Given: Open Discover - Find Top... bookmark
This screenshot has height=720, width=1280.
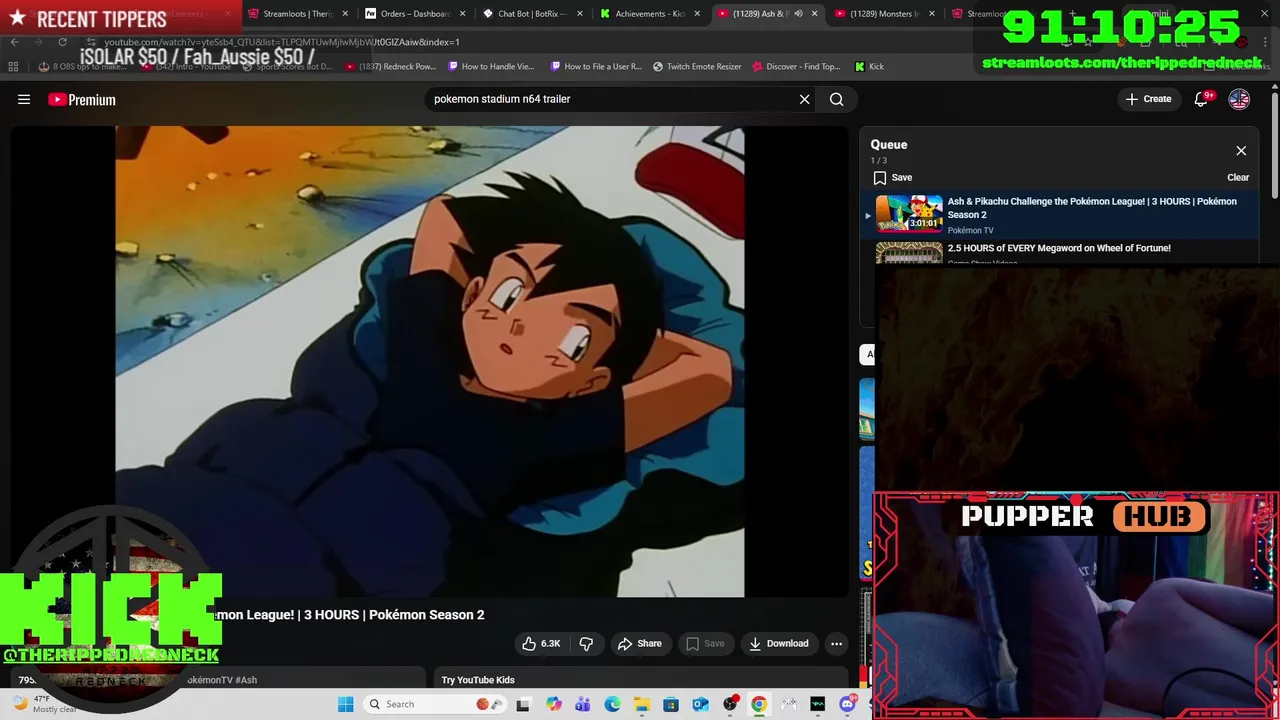Looking at the screenshot, I should (796, 67).
